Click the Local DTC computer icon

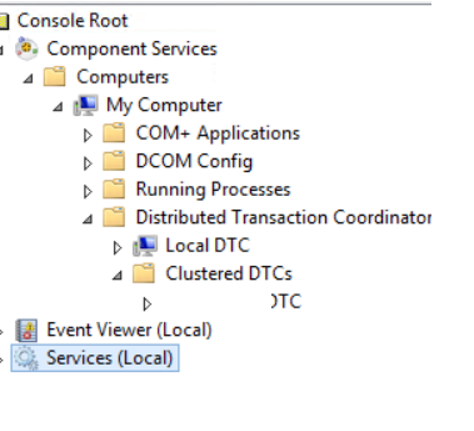click(145, 246)
